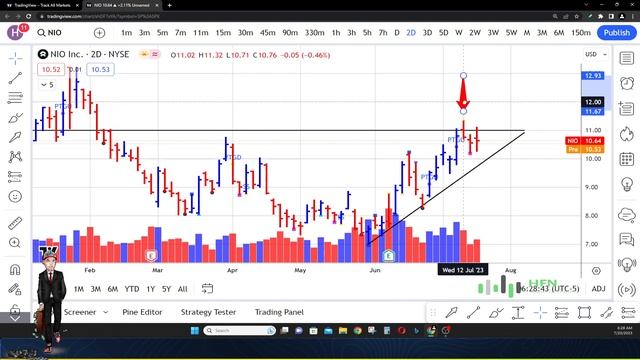The height and width of the screenshot is (360, 640).
Task: Click the add symbol plus button
Action: pos(99,33)
